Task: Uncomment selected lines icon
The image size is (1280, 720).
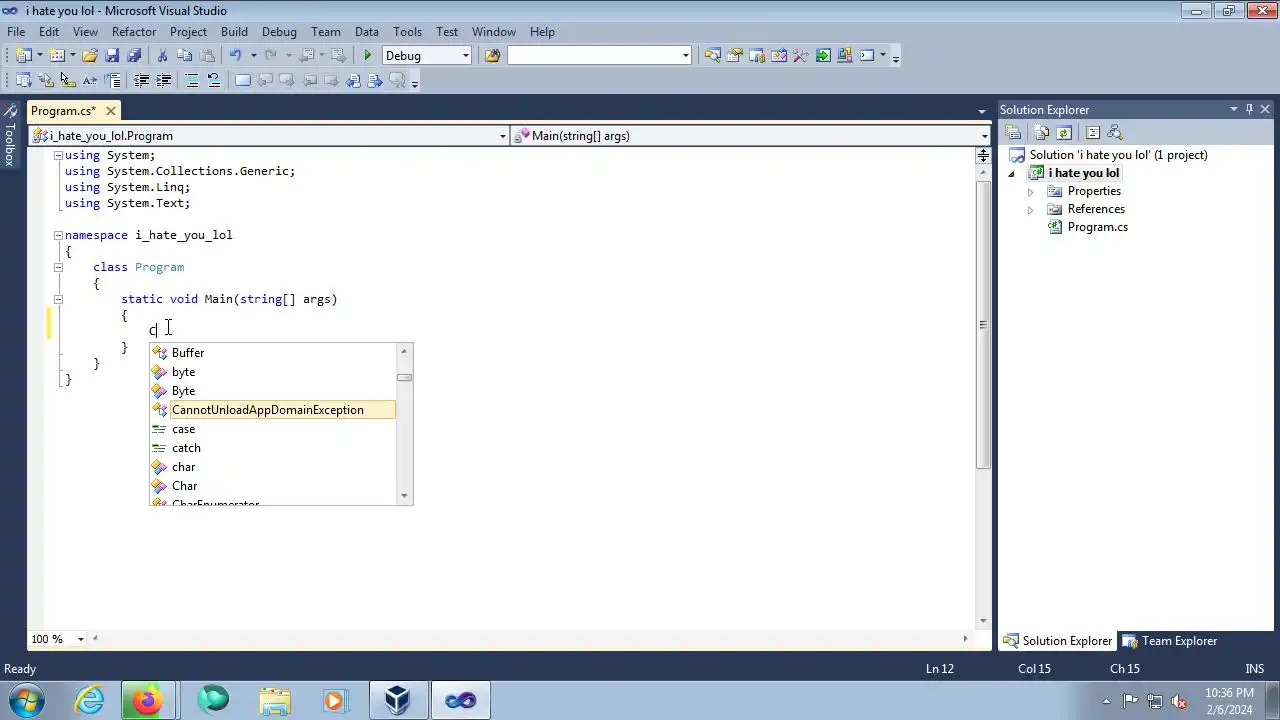Action: pyautogui.click(x=213, y=81)
